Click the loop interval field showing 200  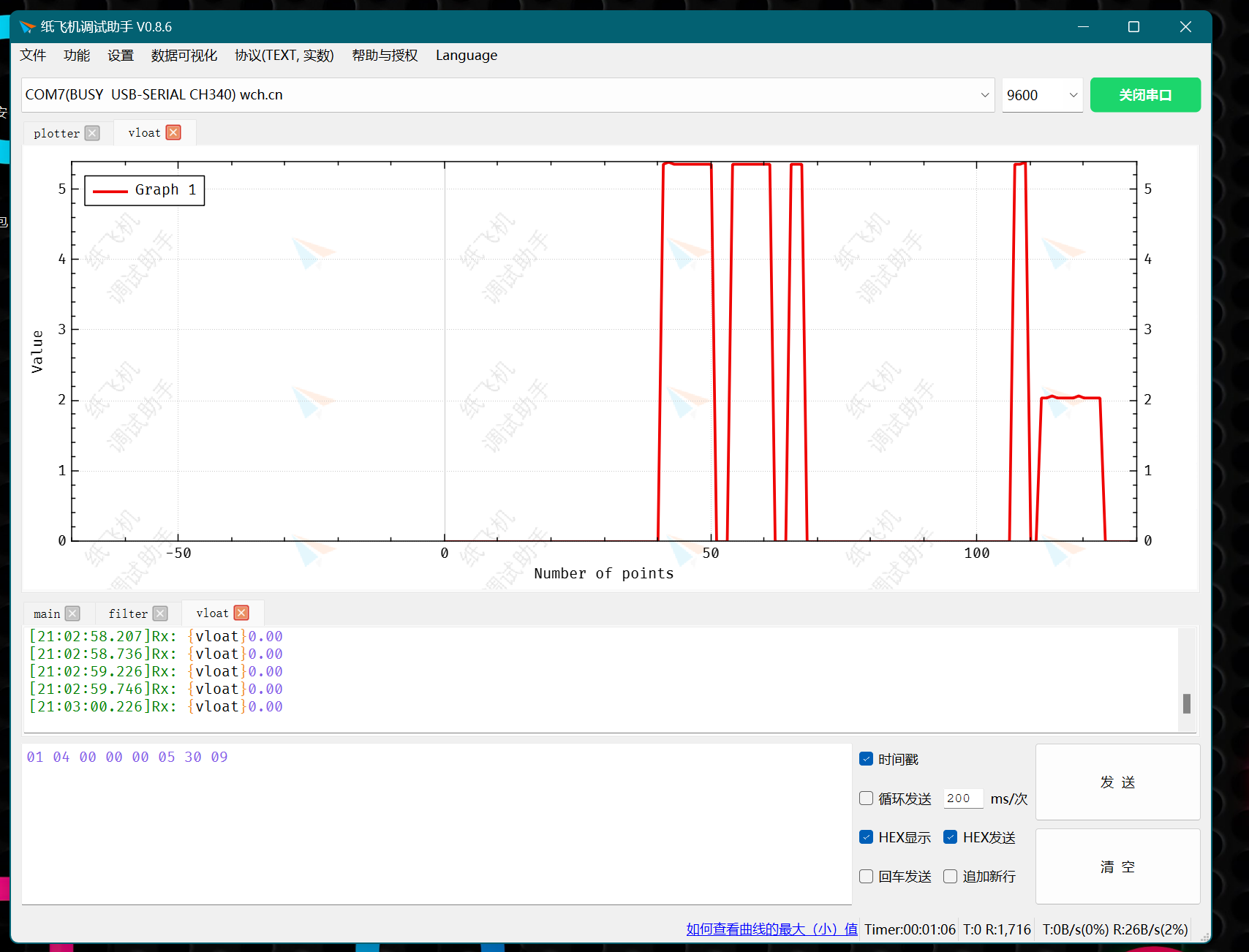coord(963,798)
